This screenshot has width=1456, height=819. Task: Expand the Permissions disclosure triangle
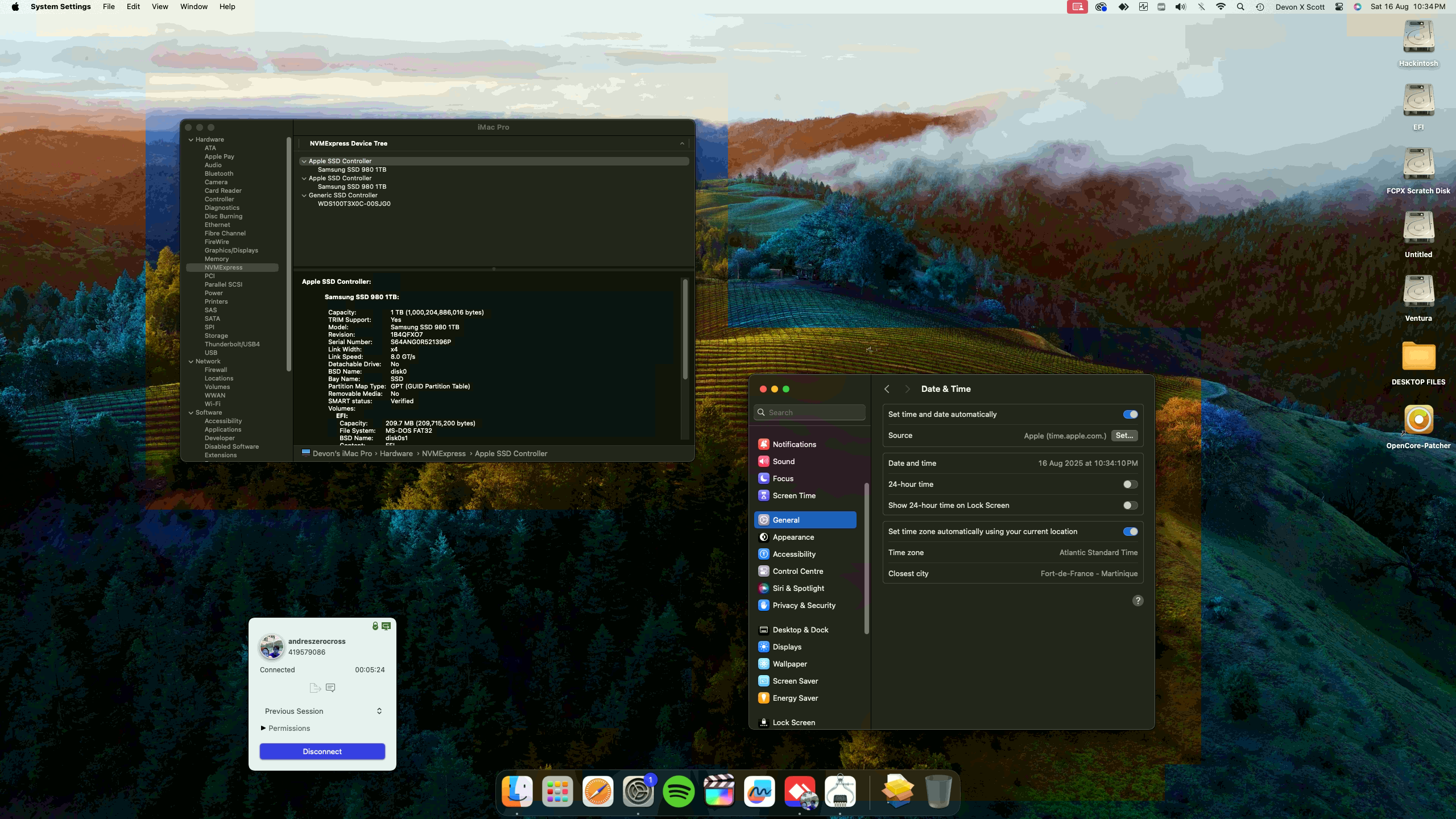click(x=263, y=728)
